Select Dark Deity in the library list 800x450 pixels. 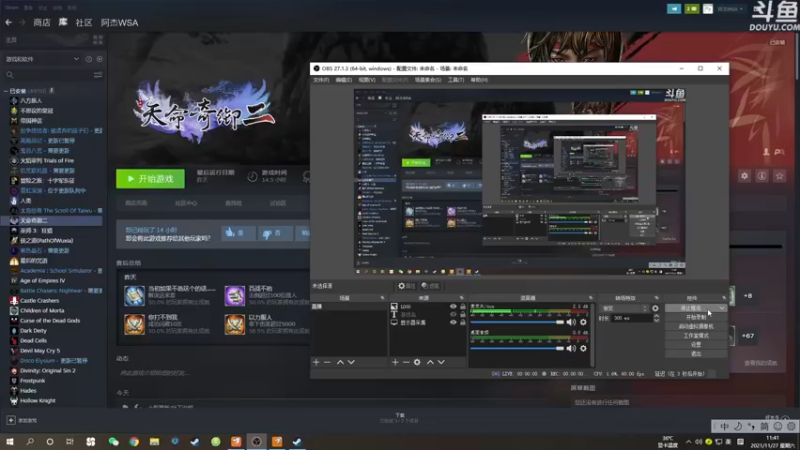coord(33,331)
